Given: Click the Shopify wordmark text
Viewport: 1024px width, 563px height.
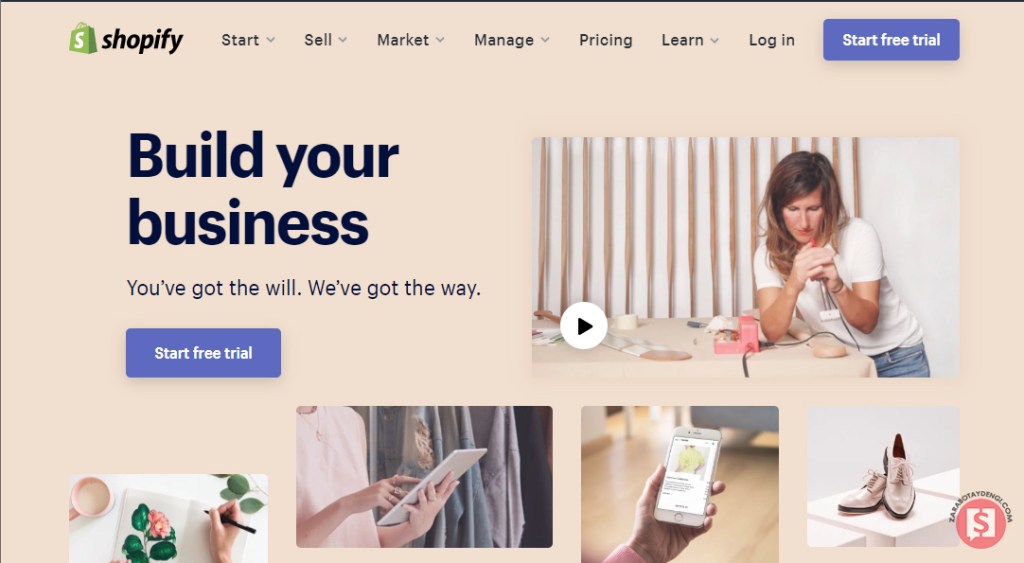Looking at the screenshot, I should (142, 40).
